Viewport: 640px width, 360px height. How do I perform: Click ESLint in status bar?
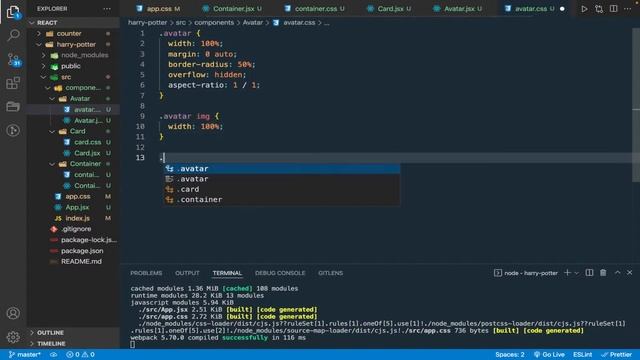[582, 355]
